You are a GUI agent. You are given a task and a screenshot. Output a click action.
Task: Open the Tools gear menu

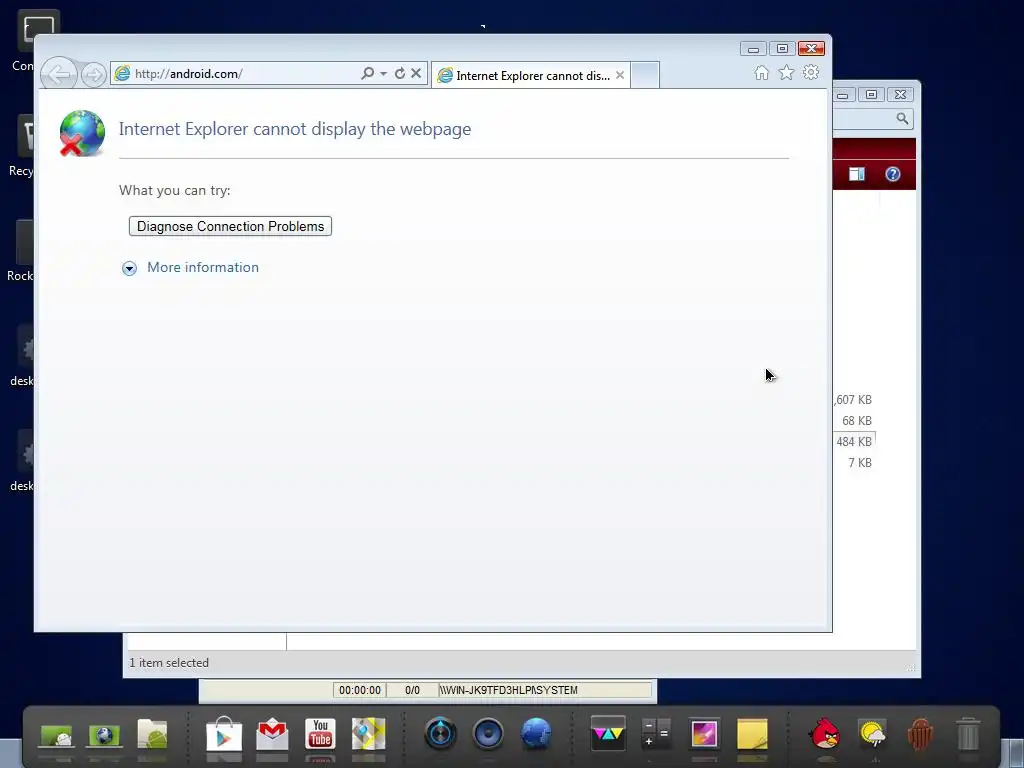[x=811, y=72]
